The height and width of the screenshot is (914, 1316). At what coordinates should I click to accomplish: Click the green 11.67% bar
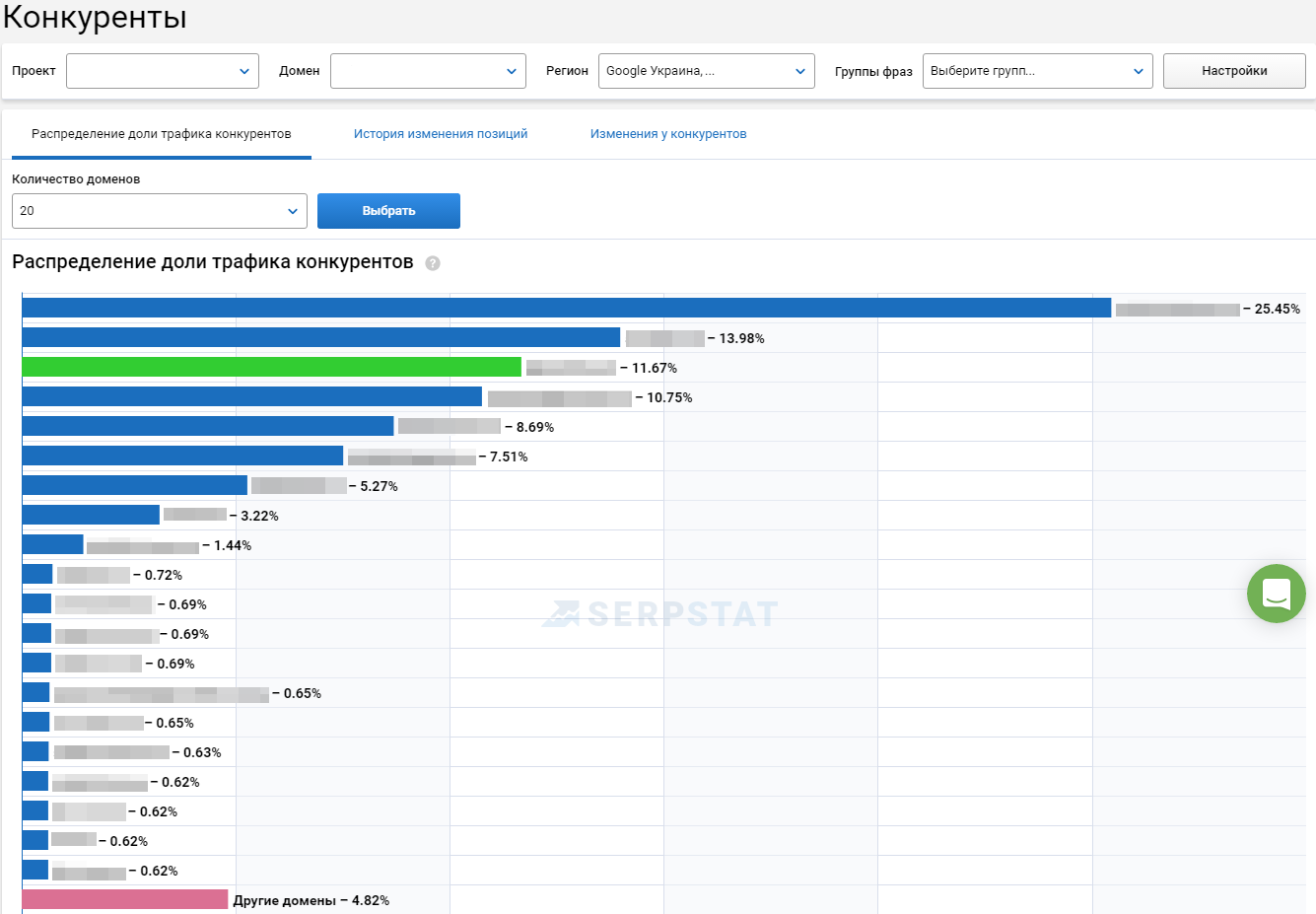click(271, 367)
